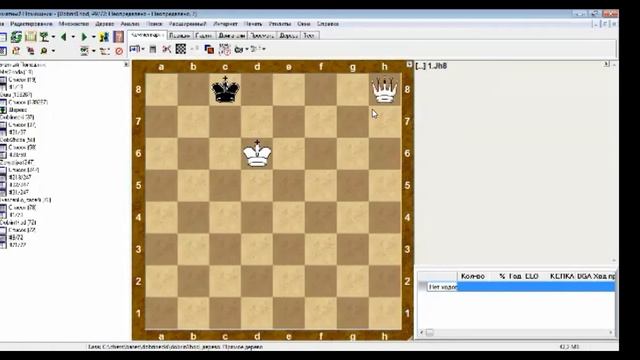
Task: Select the black king on c8
Action: (225, 89)
